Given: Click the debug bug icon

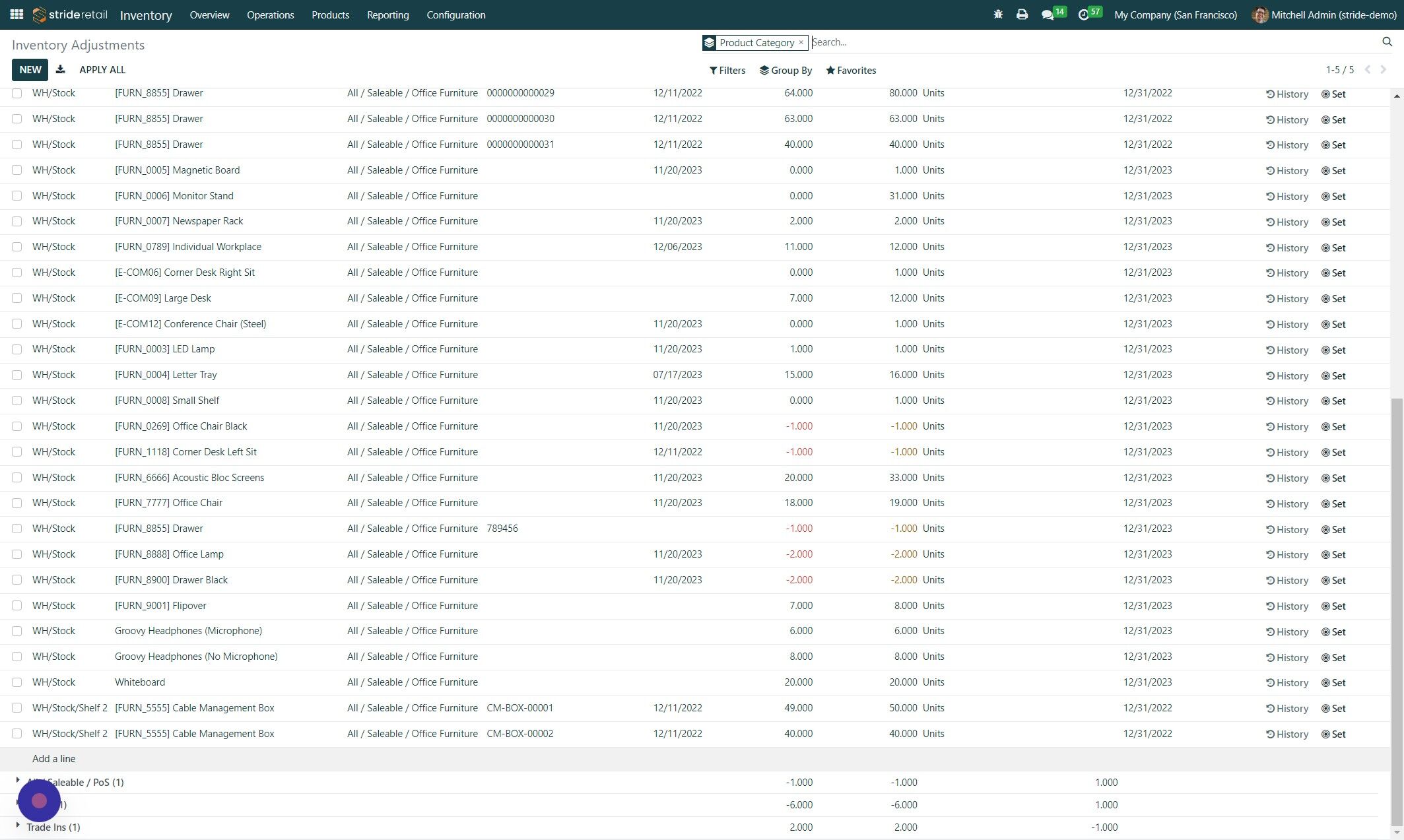Looking at the screenshot, I should coord(997,15).
